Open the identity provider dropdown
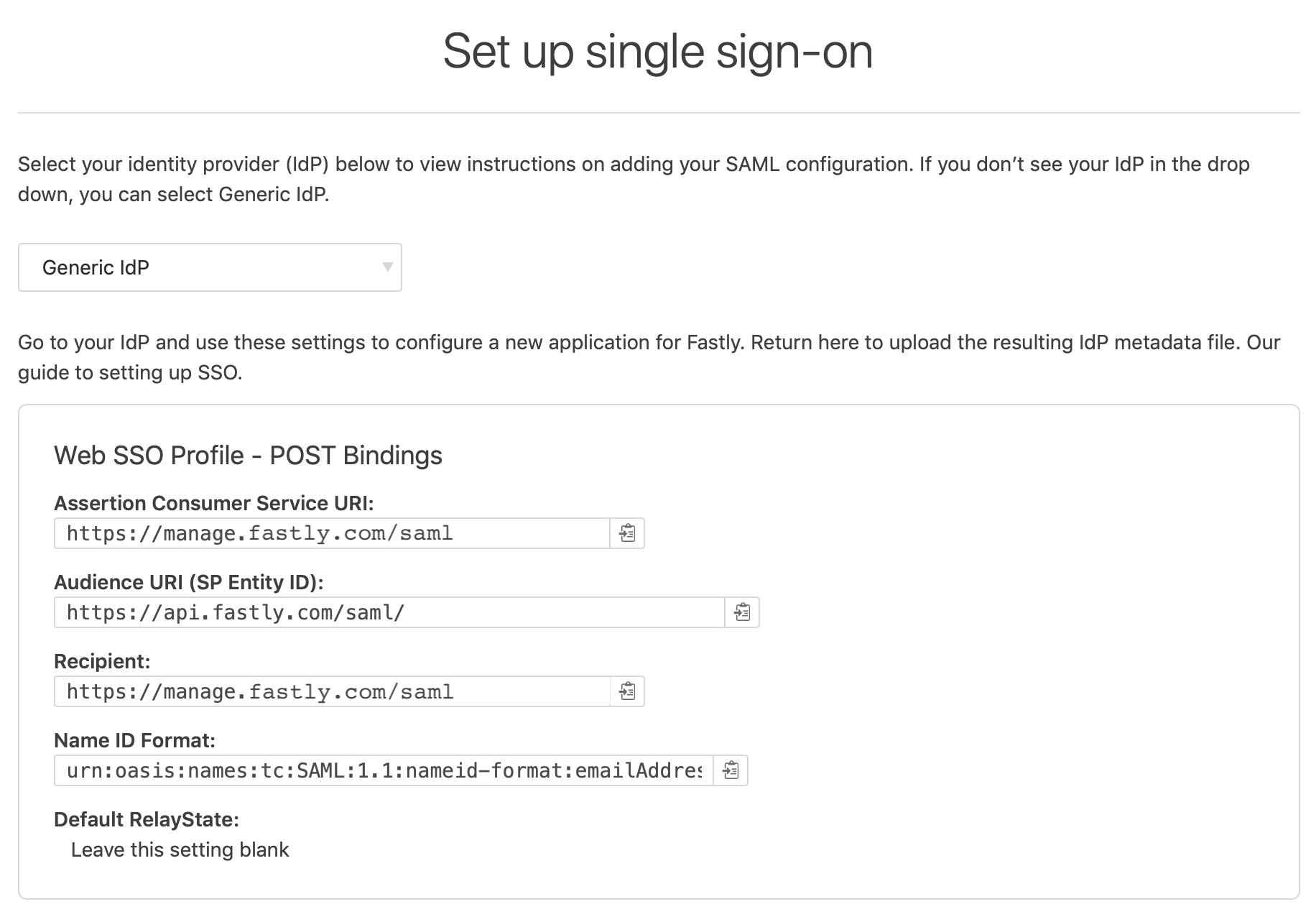 click(x=210, y=267)
